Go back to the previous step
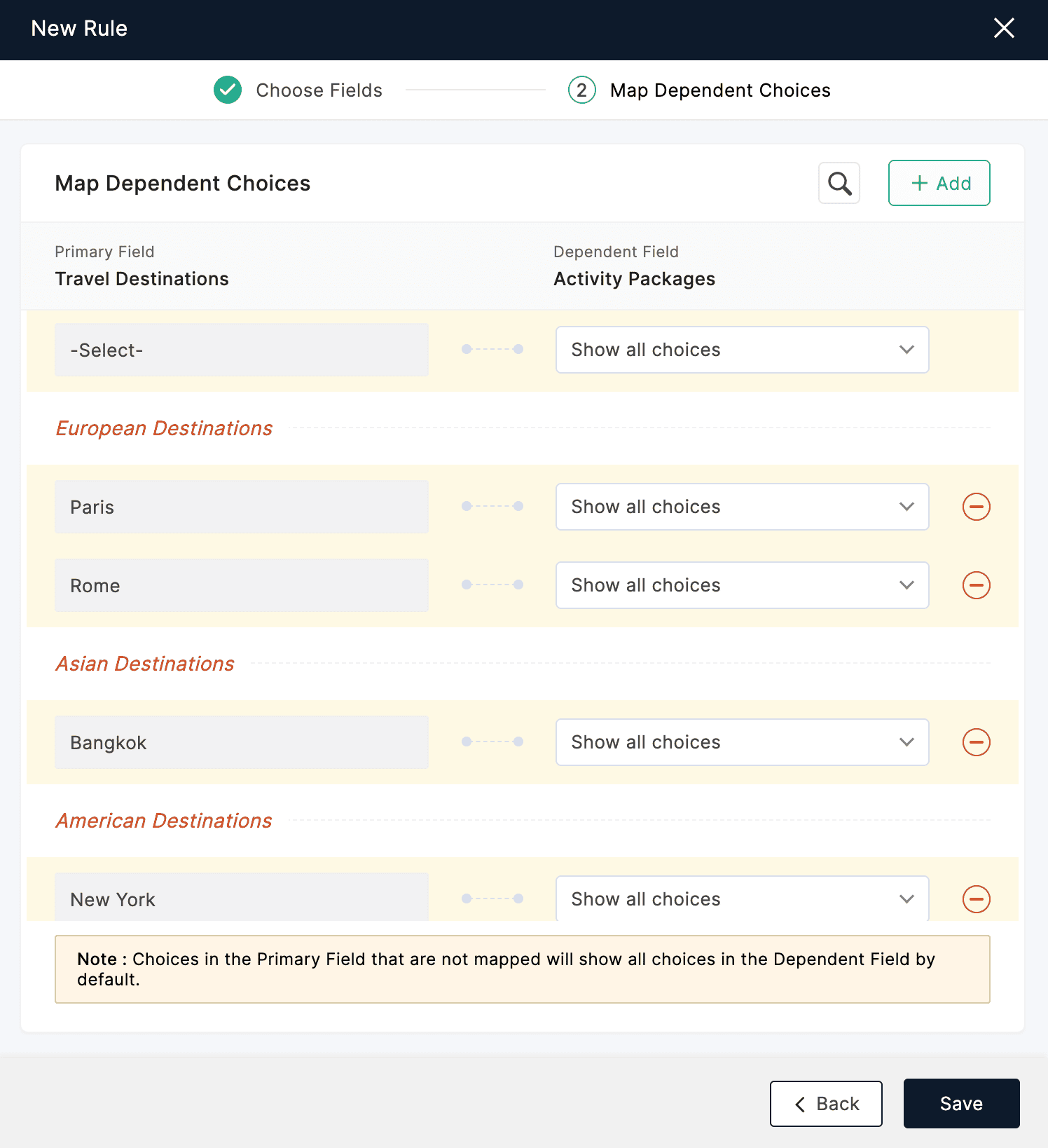This screenshot has width=1048, height=1148. click(x=826, y=1104)
